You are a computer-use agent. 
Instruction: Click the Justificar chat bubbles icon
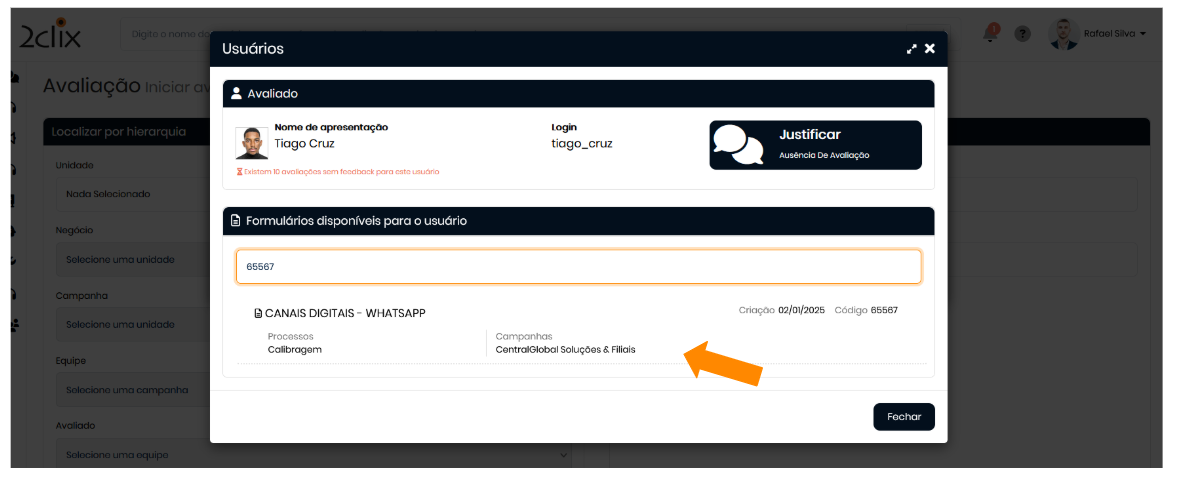click(x=738, y=145)
